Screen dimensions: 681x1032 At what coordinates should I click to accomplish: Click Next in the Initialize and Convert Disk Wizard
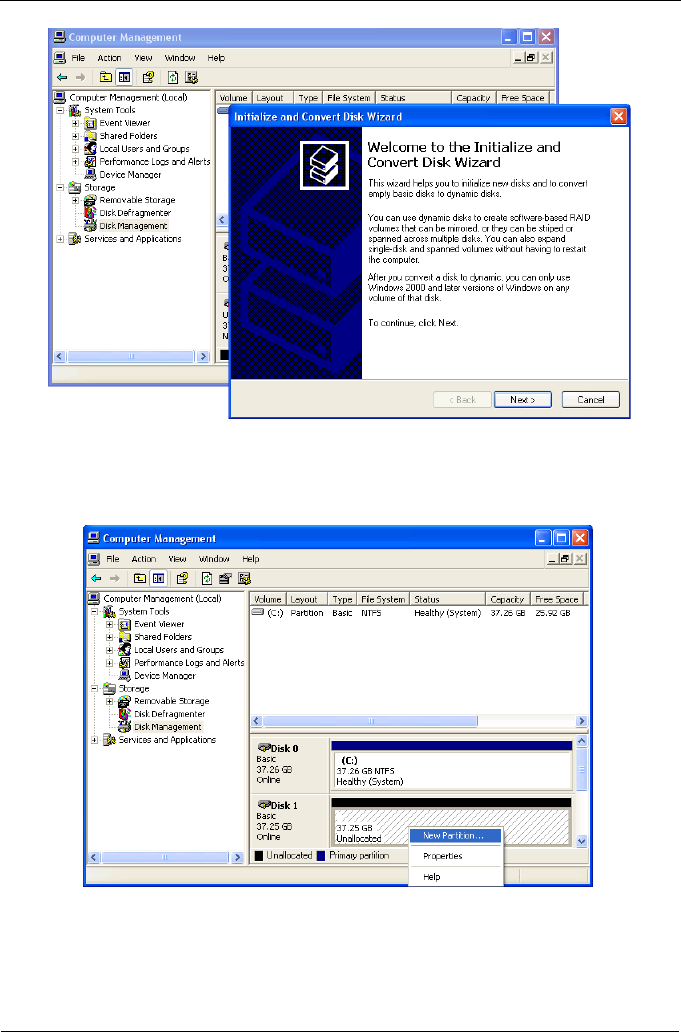(x=522, y=400)
